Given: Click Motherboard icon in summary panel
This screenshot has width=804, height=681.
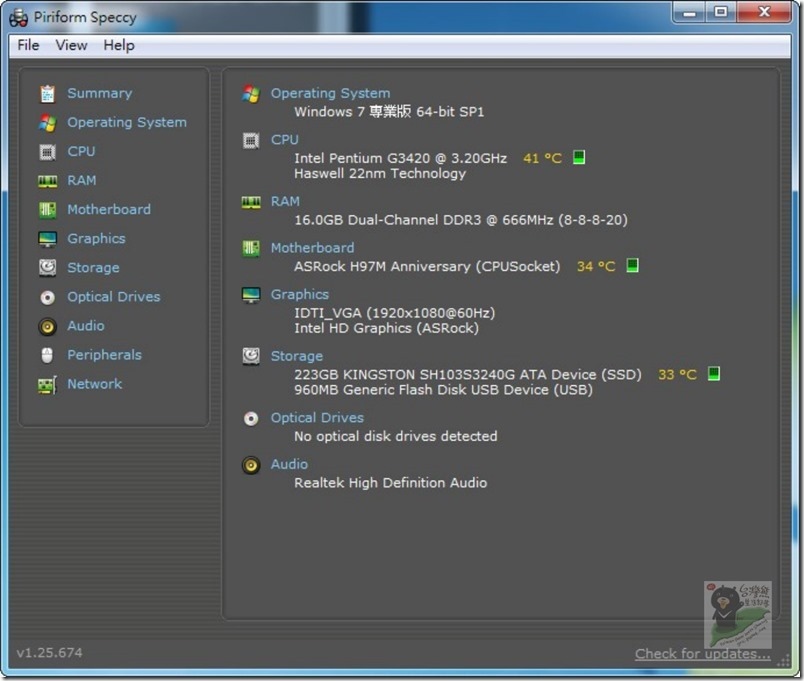Looking at the screenshot, I should pyautogui.click(x=251, y=249).
